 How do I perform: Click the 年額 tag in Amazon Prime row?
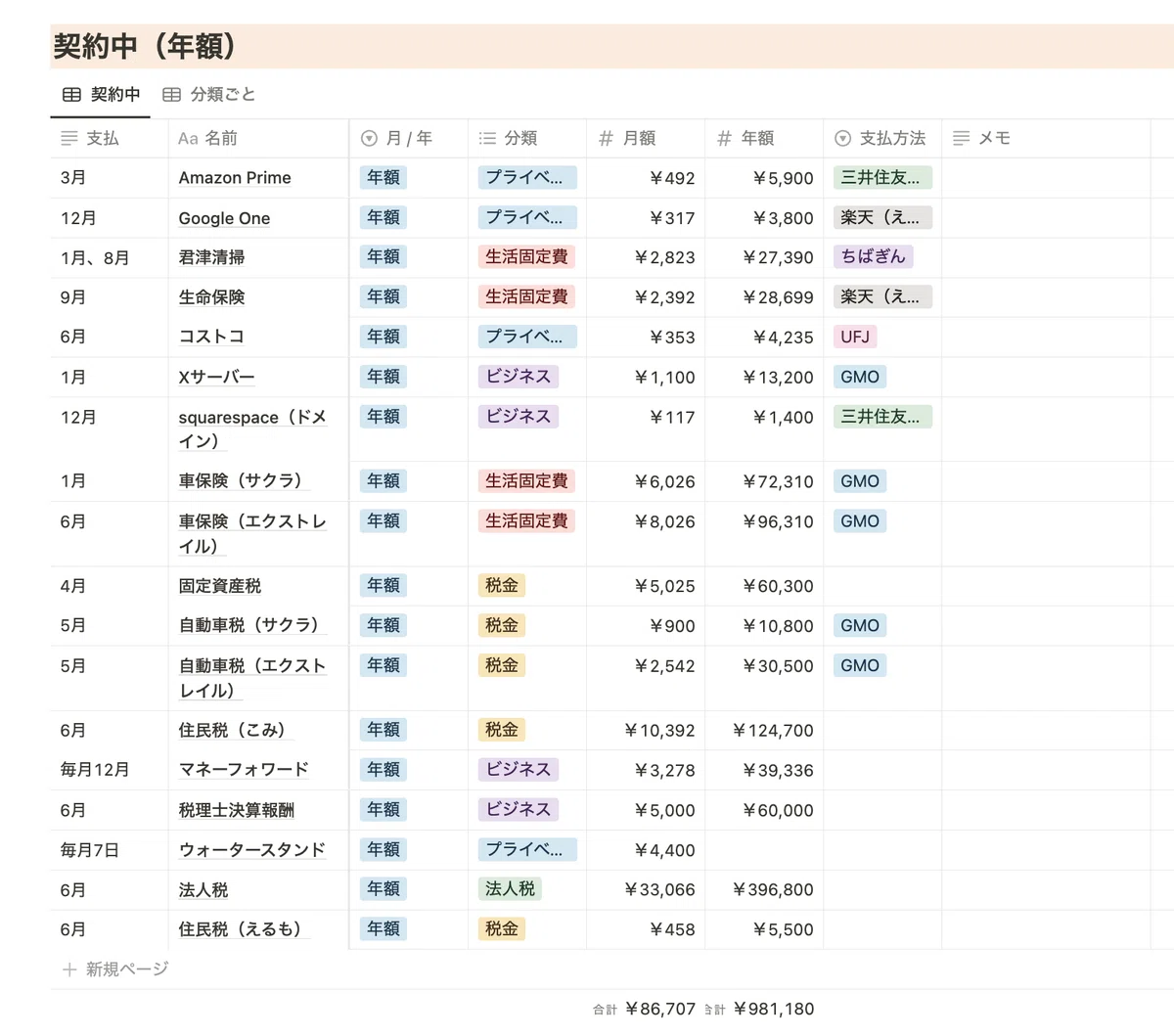[x=384, y=177]
